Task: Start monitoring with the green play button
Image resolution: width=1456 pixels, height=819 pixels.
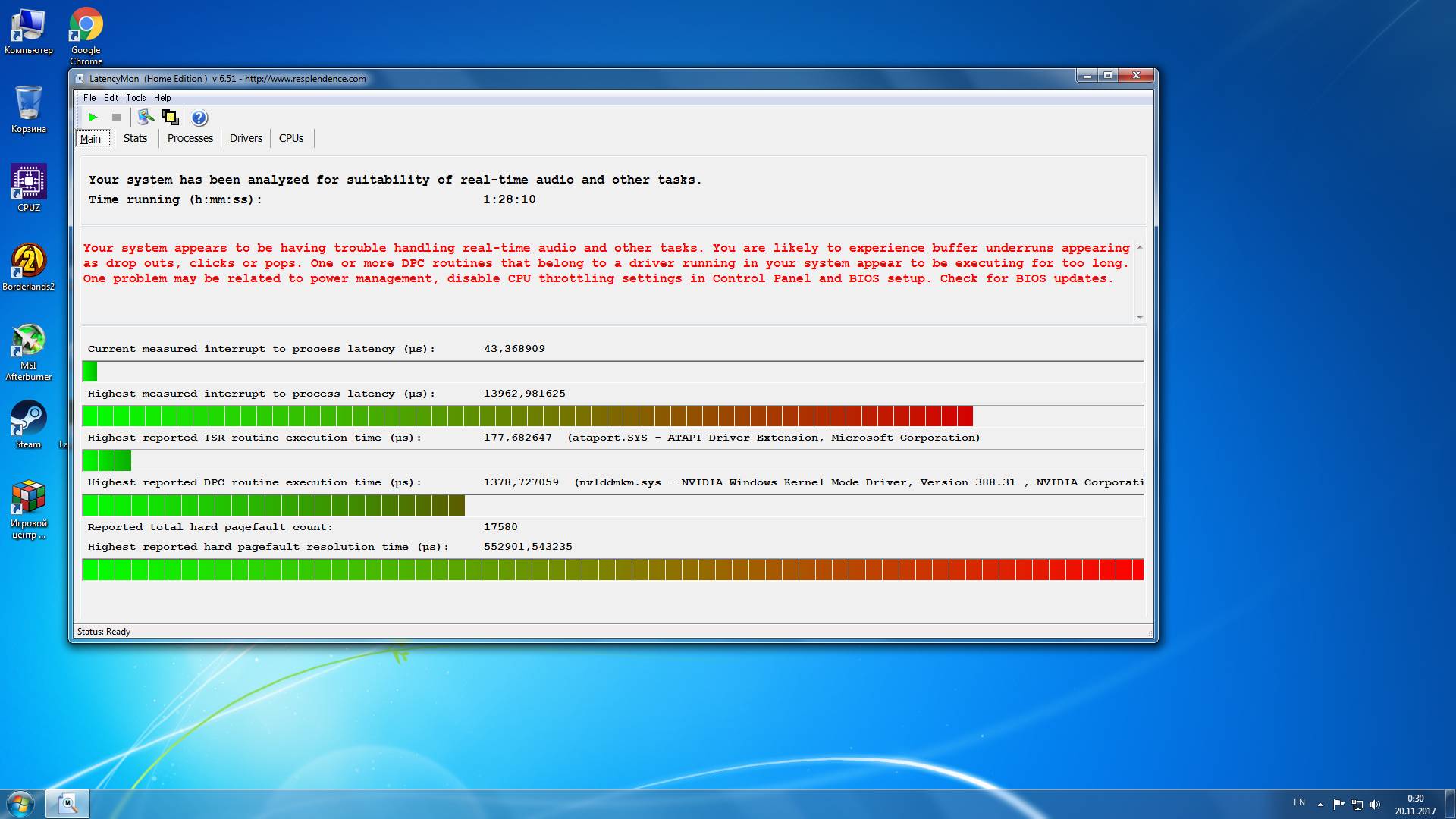Action: [x=93, y=117]
